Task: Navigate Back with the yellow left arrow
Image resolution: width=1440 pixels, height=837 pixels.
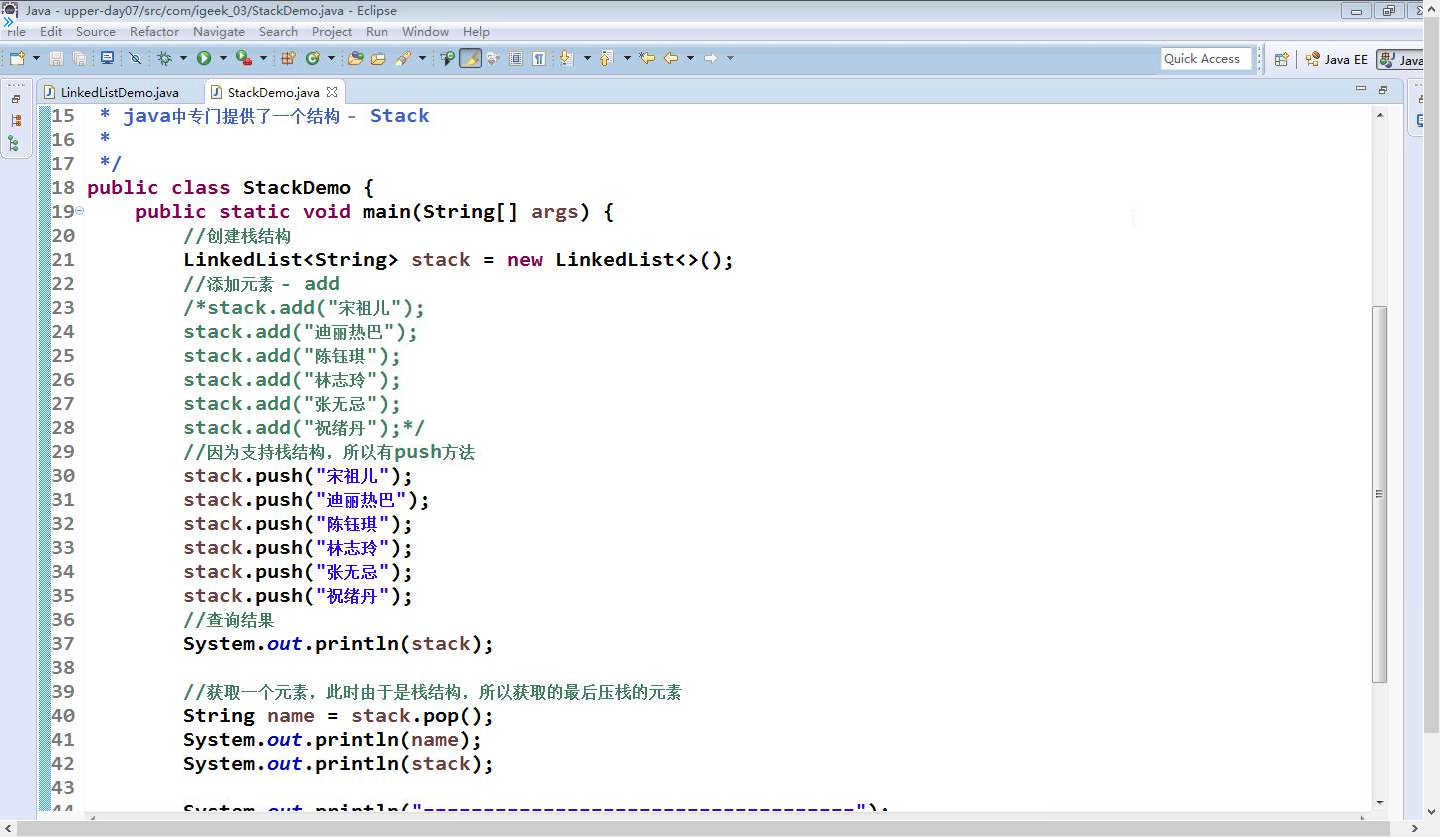Action: (670, 58)
